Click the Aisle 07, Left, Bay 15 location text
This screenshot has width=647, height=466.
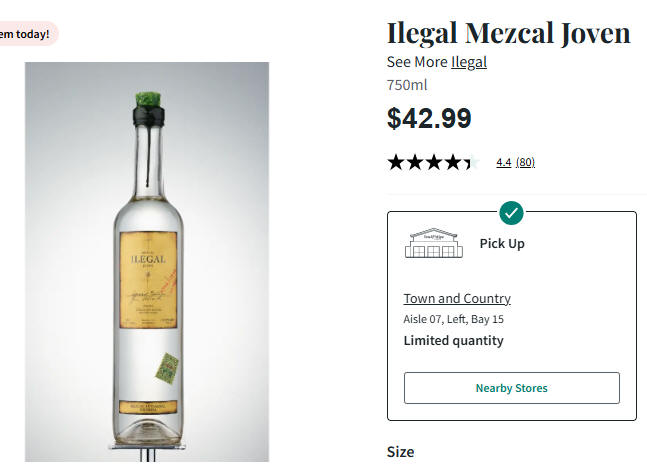453,319
